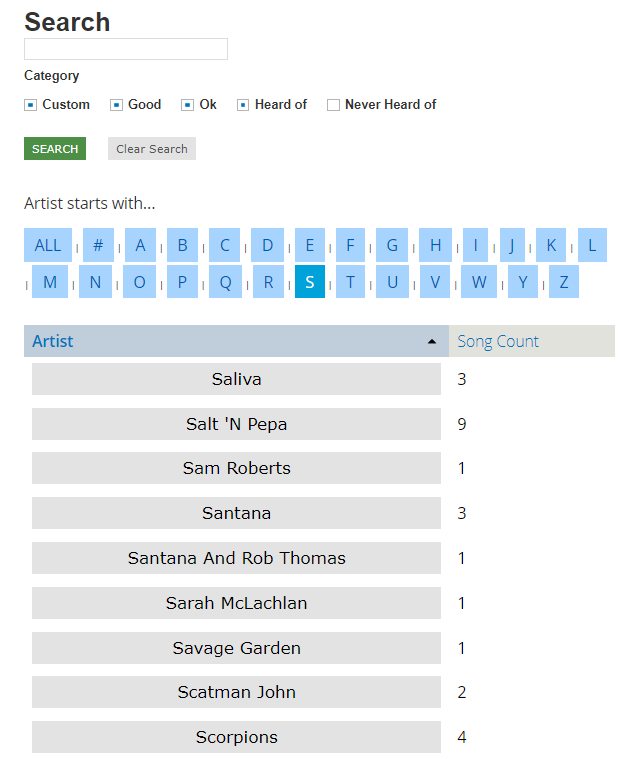Open Sarah McLachlan artist row
This screenshot has width=625, height=759.
click(x=236, y=603)
